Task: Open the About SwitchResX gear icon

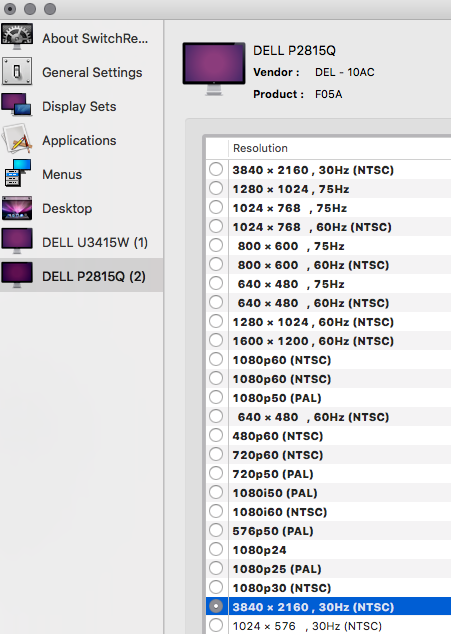Action: click(x=17, y=37)
